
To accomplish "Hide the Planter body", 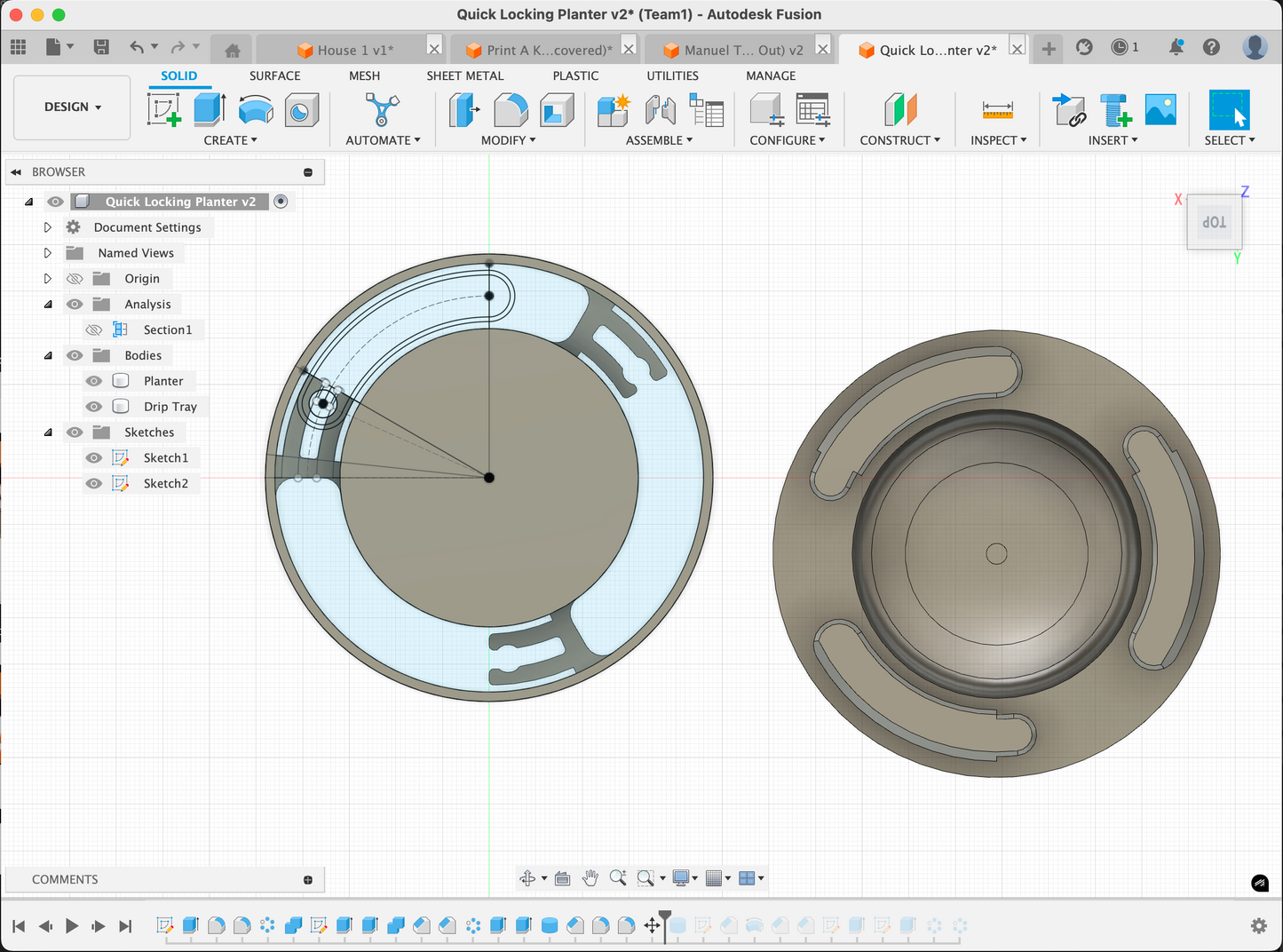I will 94,381.
